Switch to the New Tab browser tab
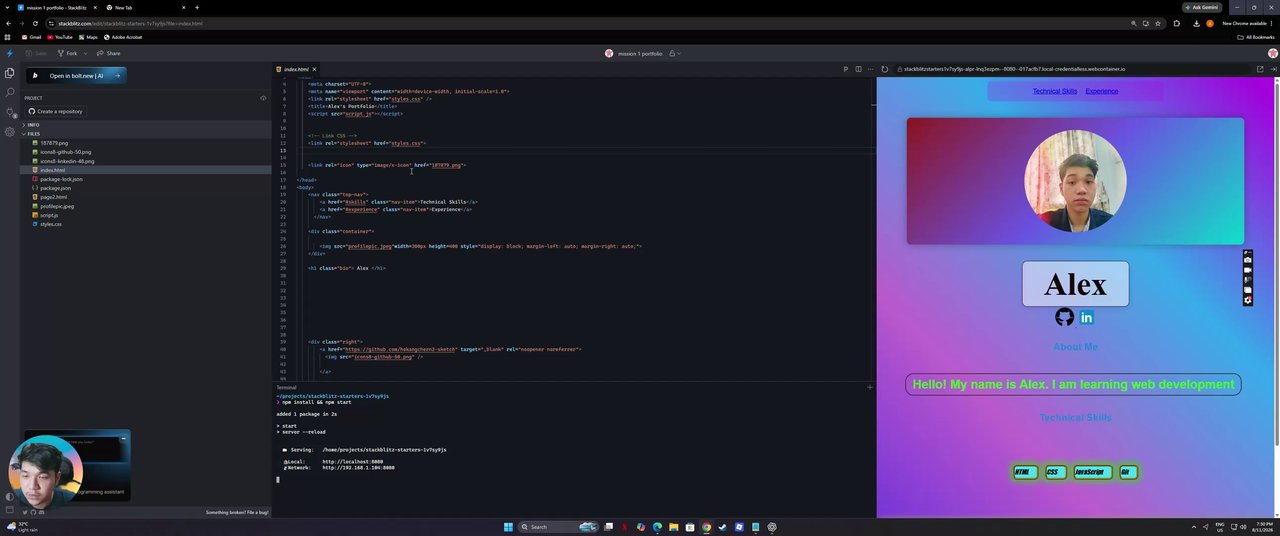Screen dimensions: 1280x536 coord(148,7)
